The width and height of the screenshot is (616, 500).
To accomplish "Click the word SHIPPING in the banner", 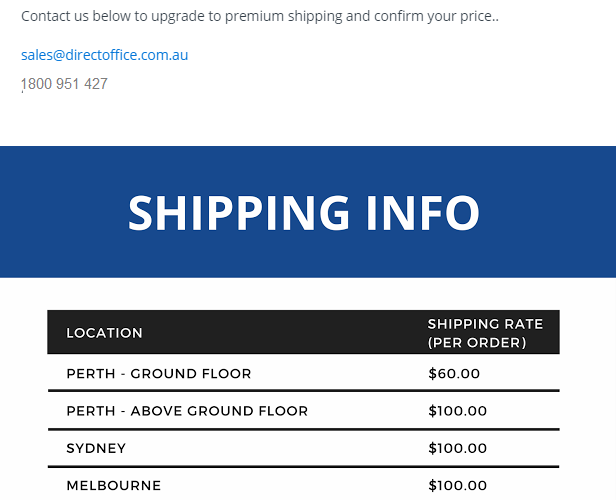I will 239,213.
